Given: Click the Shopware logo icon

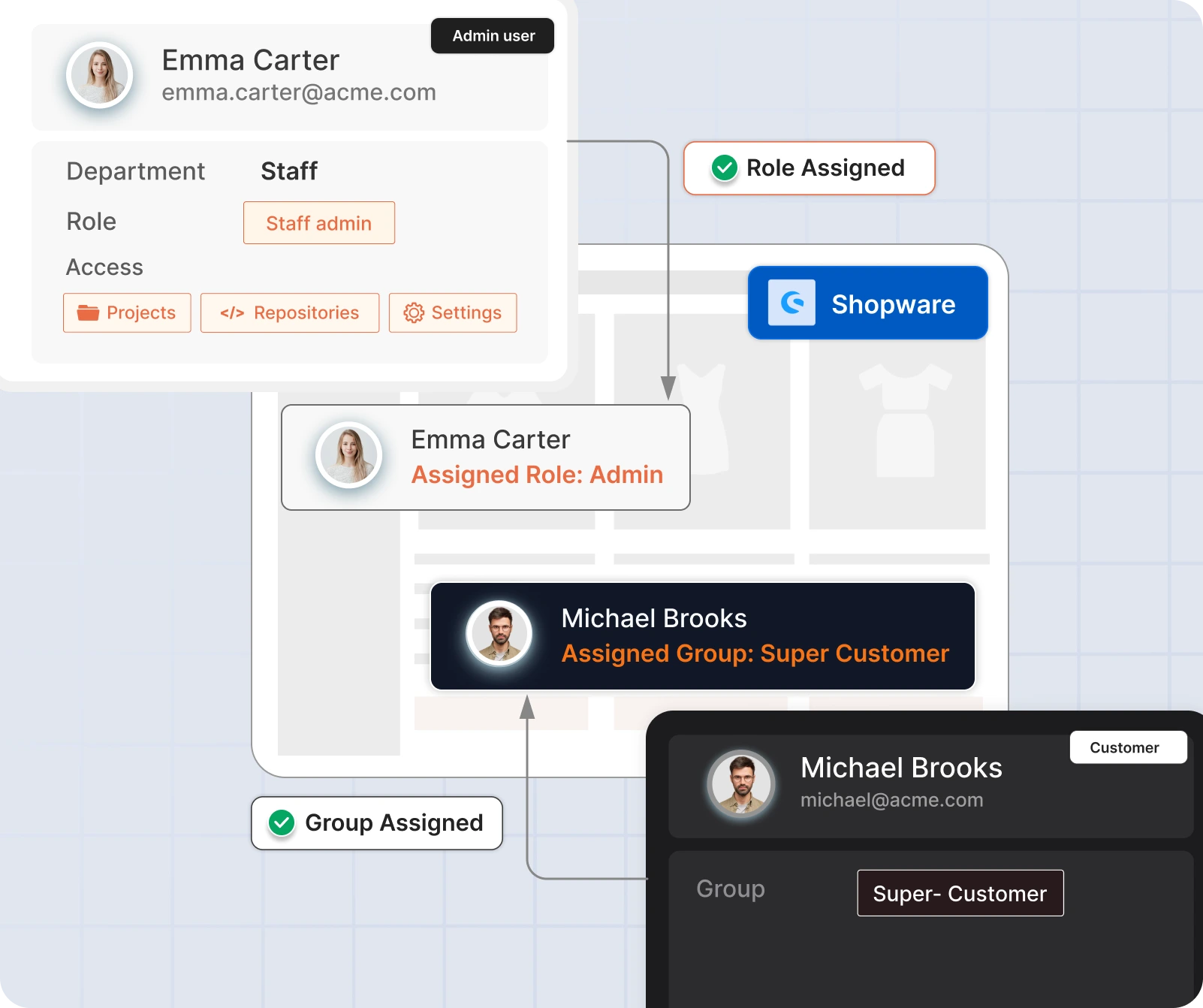Looking at the screenshot, I should click(791, 303).
